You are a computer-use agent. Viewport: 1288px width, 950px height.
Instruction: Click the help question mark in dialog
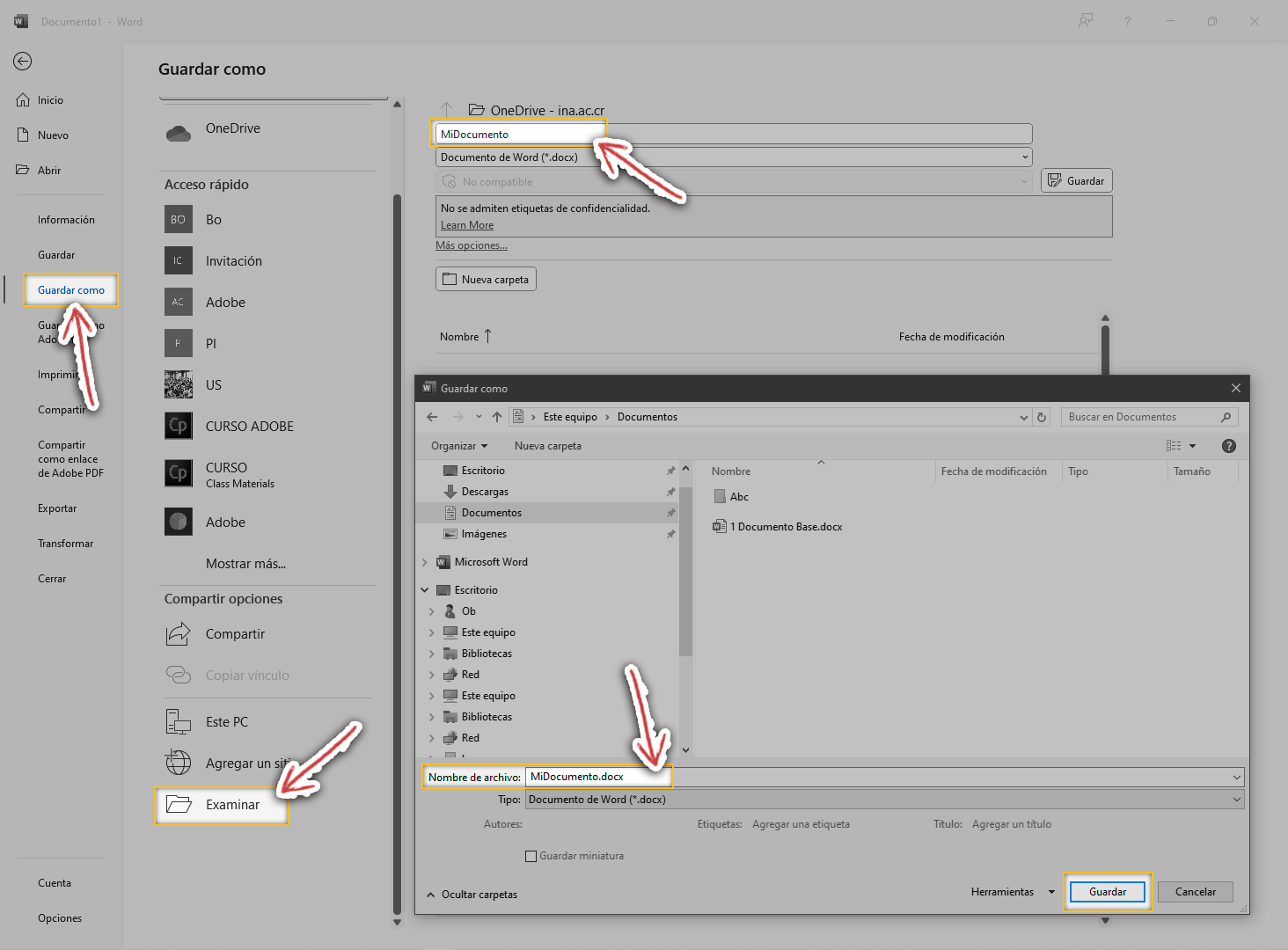[1229, 446]
